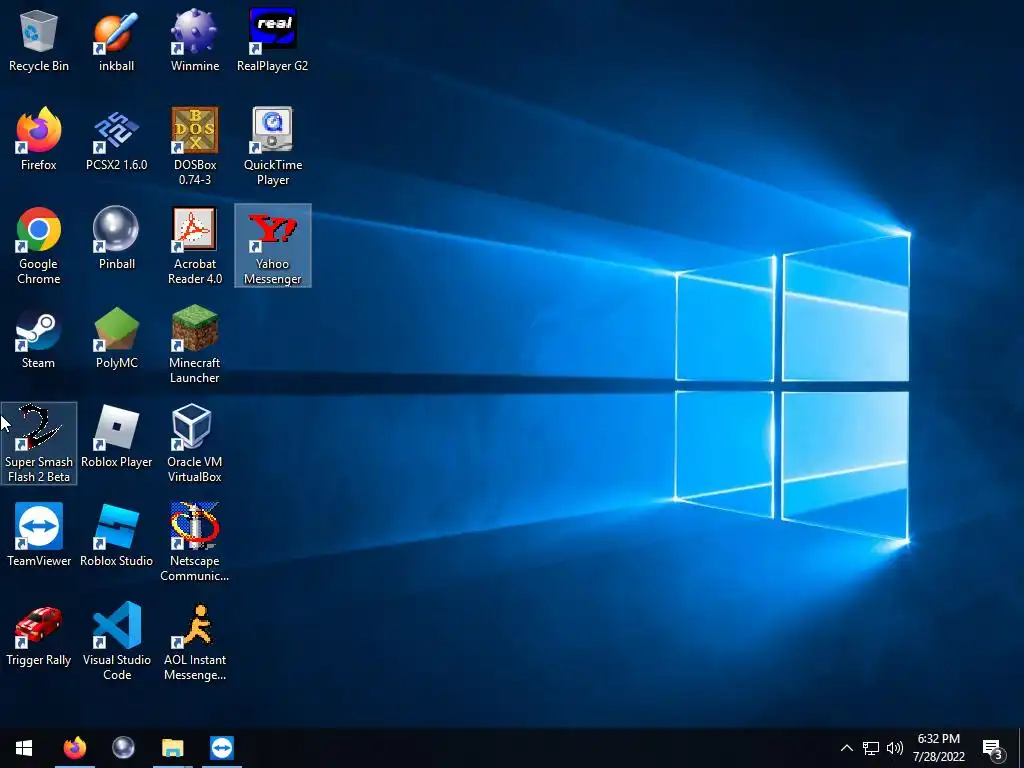Select the TeamViewer desktop shortcut
1024x768 pixels.
(39, 536)
